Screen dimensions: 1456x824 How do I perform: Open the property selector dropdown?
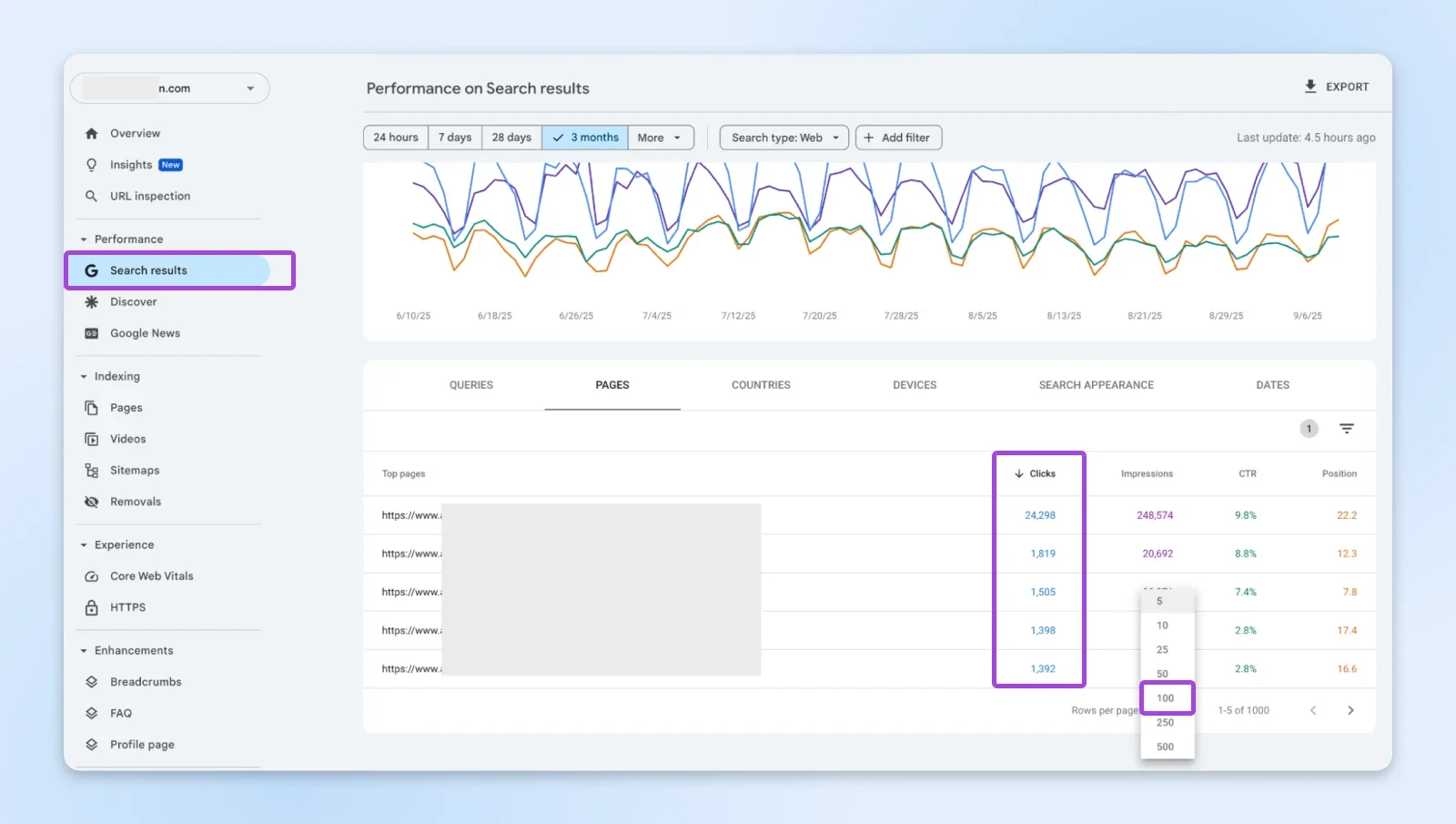pos(169,87)
